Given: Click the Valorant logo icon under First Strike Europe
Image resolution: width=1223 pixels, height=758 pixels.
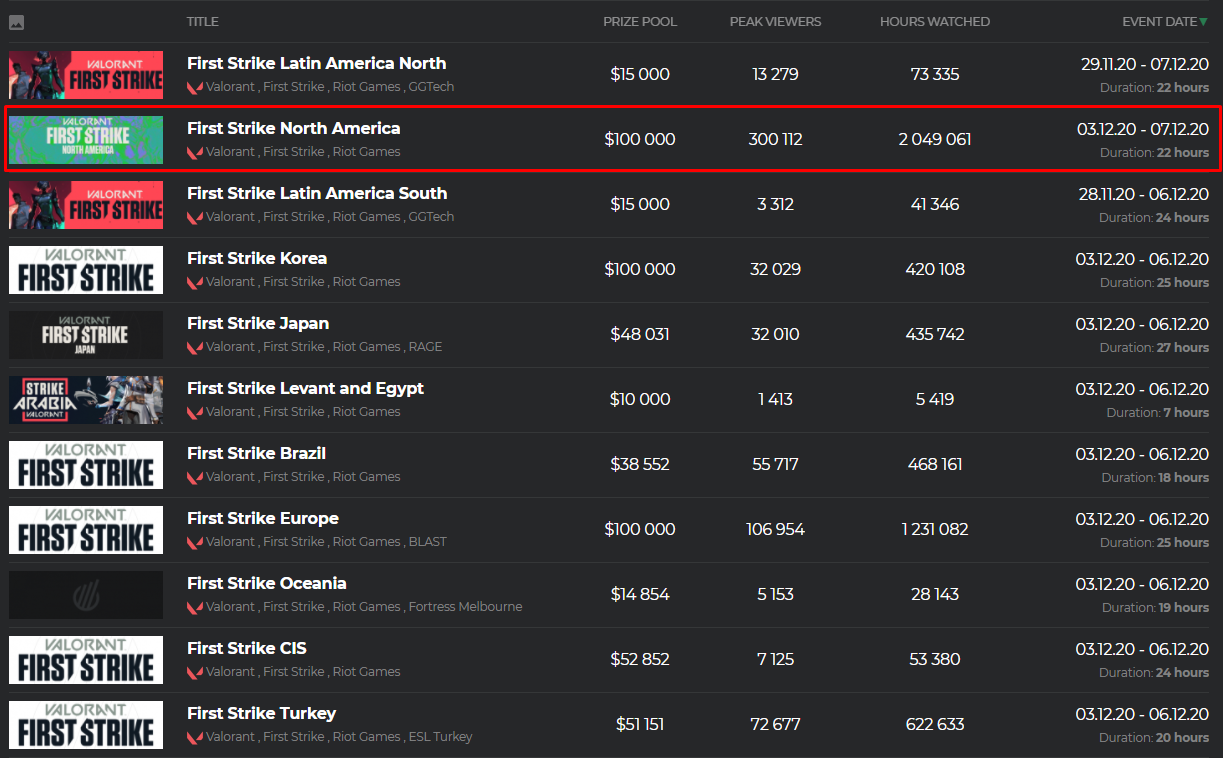Looking at the screenshot, I should [195, 542].
